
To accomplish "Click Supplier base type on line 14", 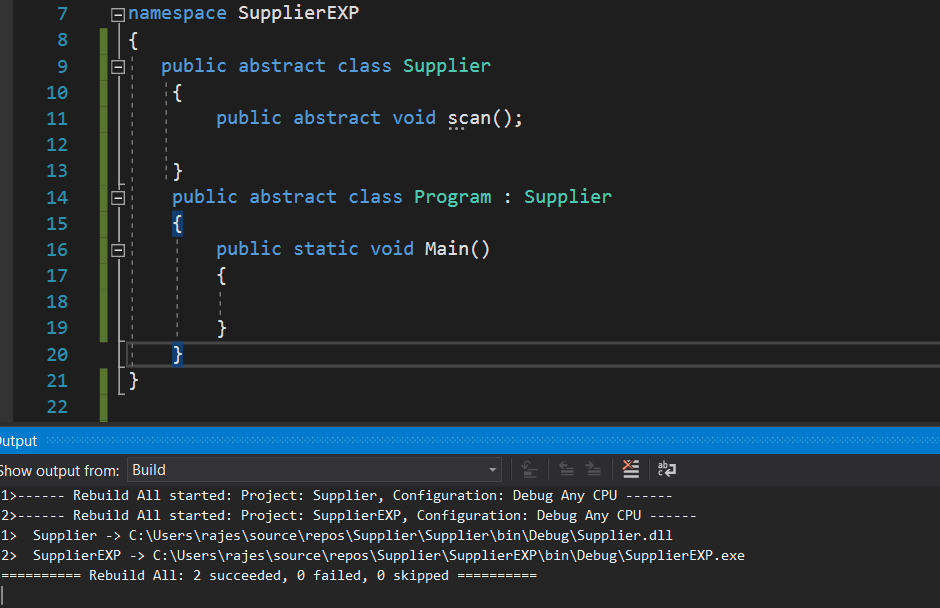I will click(568, 197).
